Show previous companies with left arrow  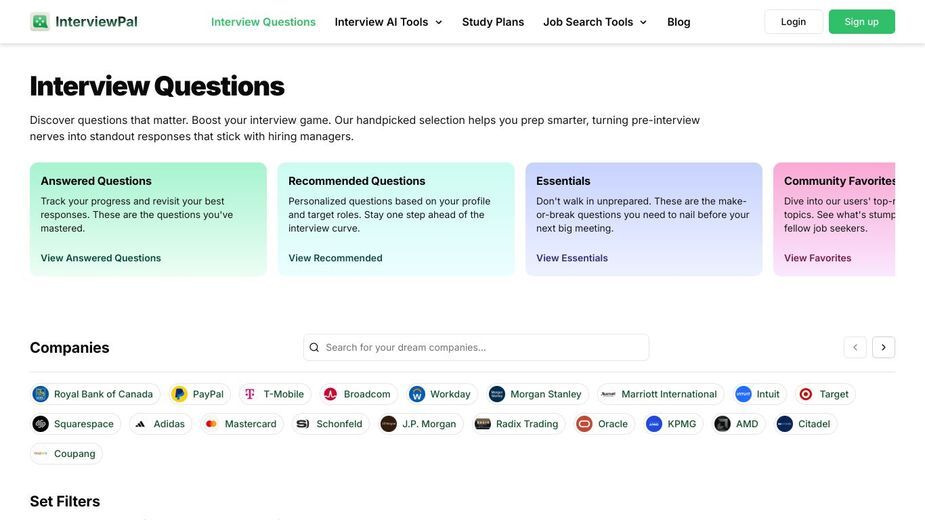855,347
